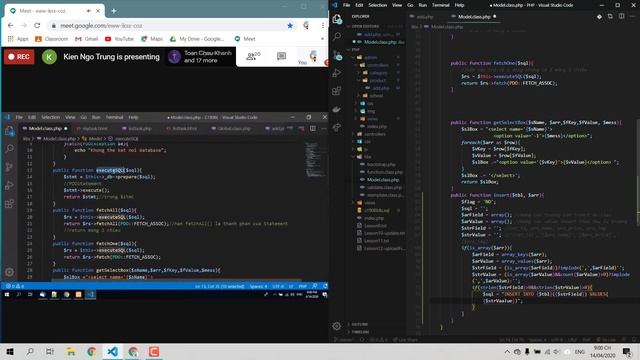Open the Apps bookmarks shortcut
The image size is (640, 360).
pos(18,39)
